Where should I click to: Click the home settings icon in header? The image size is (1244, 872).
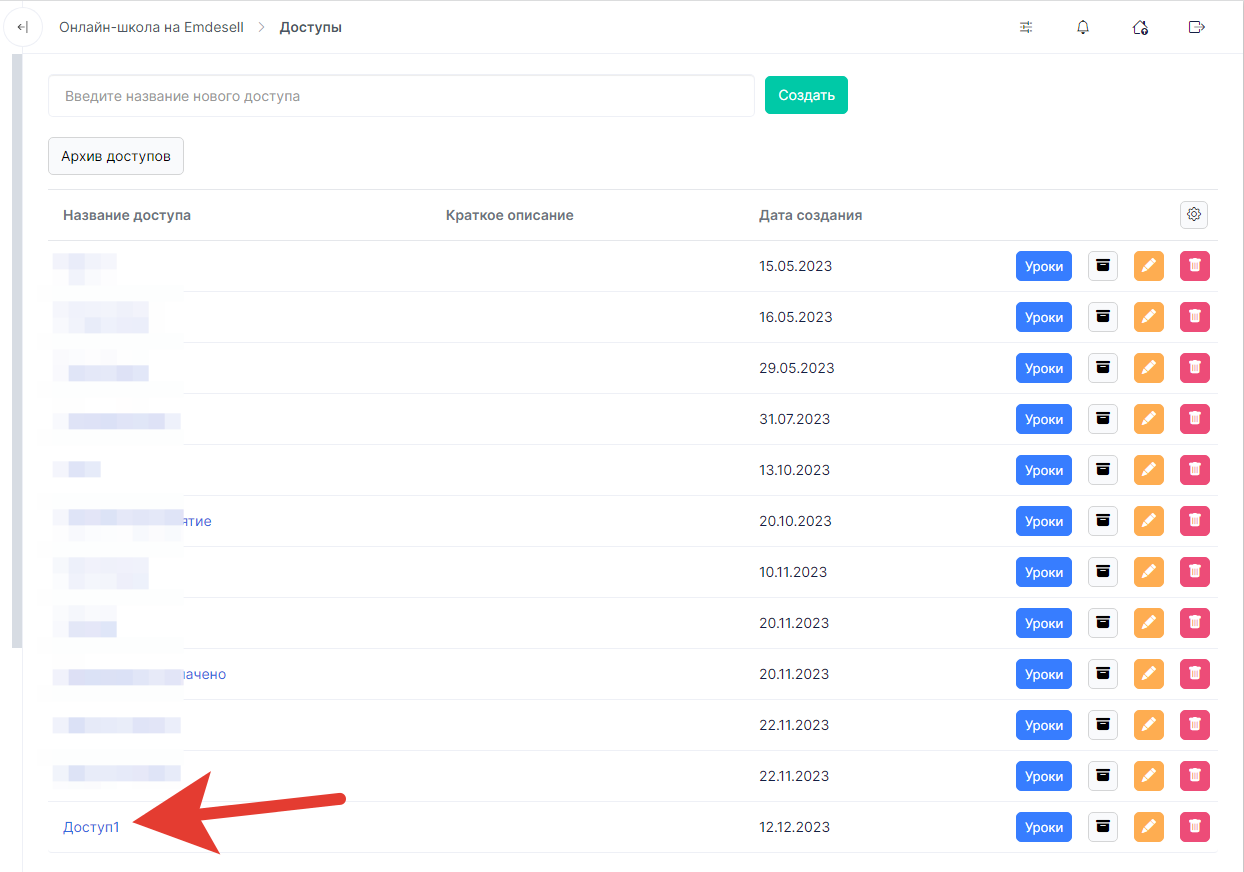coord(1139,27)
